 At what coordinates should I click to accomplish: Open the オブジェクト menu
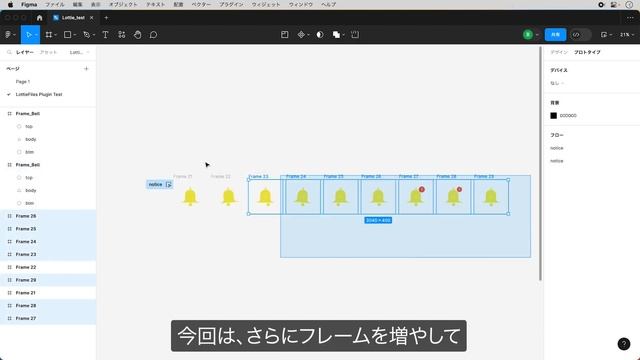[123, 4]
